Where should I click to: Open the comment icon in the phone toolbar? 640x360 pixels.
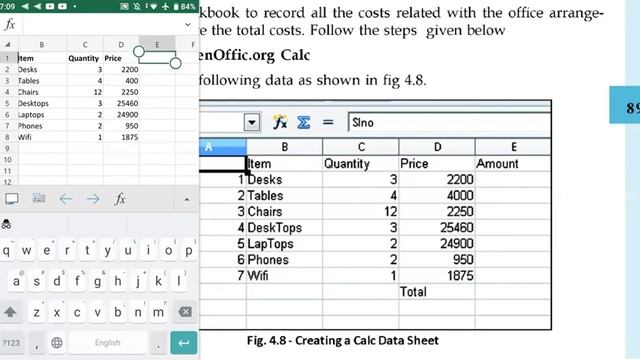pos(11,199)
